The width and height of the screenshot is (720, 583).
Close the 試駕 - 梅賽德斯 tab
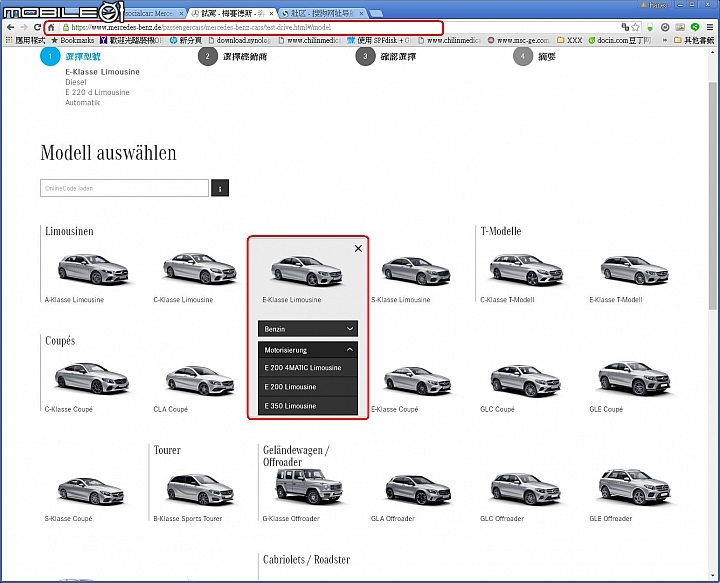(x=271, y=13)
